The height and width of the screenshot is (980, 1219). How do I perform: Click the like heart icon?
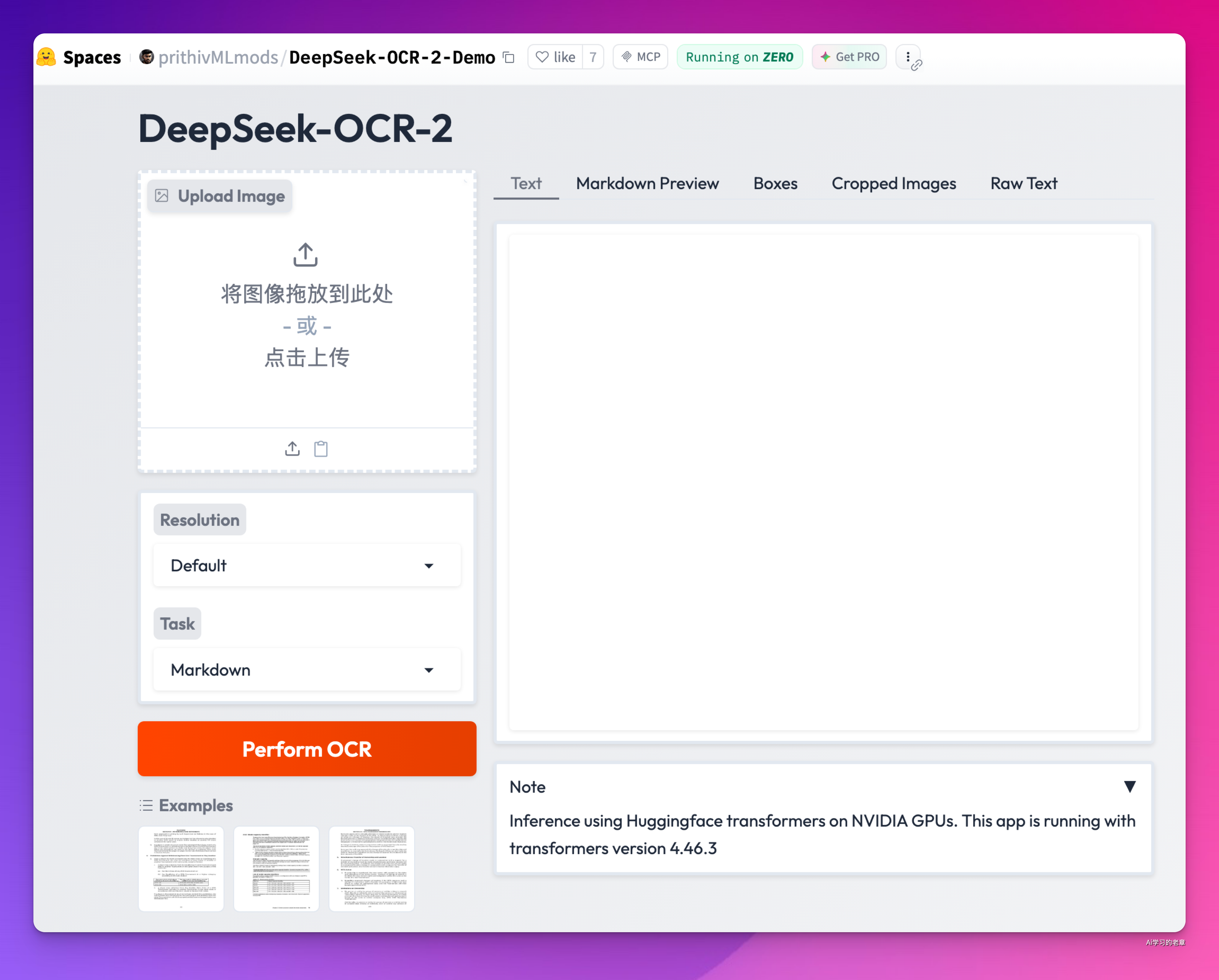tap(542, 57)
